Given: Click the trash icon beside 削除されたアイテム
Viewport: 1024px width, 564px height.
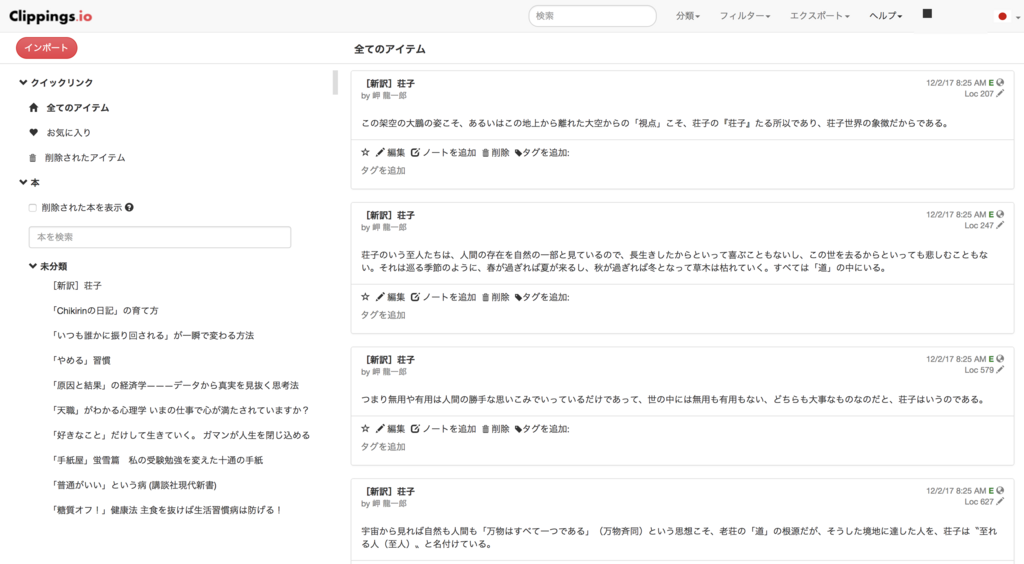Looking at the screenshot, I should (33, 157).
